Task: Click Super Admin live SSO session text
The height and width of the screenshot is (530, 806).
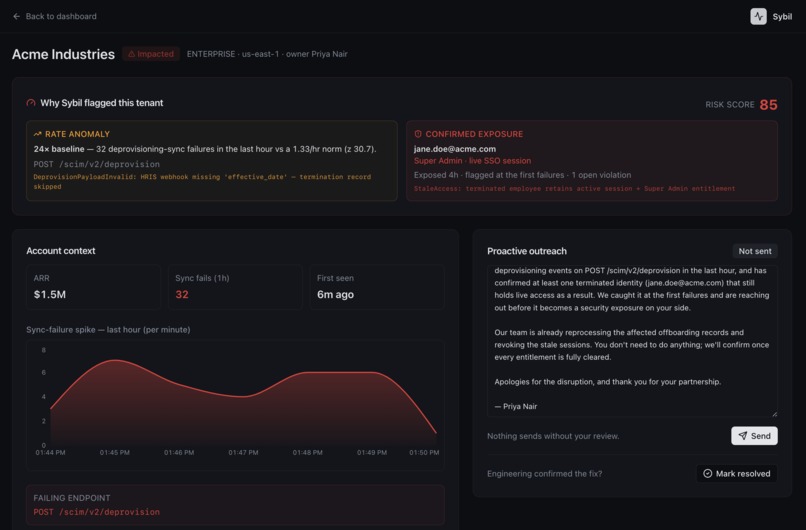Action: [472, 161]
